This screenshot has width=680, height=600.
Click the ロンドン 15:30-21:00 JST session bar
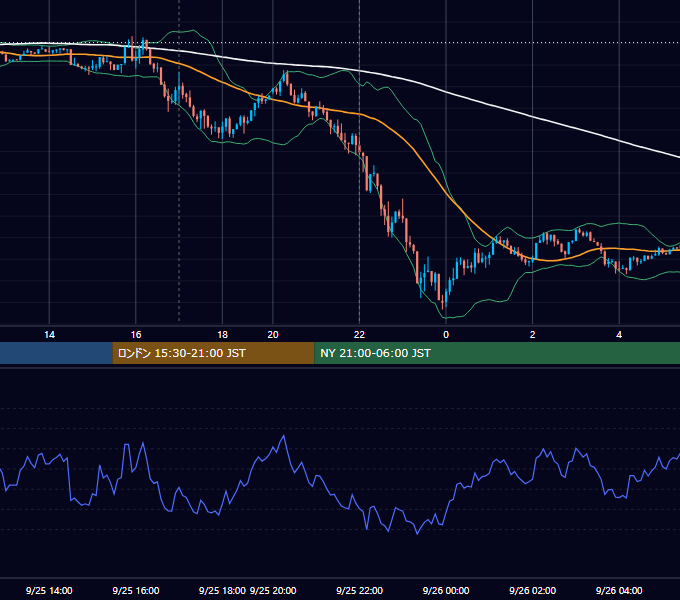click(x=213, y=353)
